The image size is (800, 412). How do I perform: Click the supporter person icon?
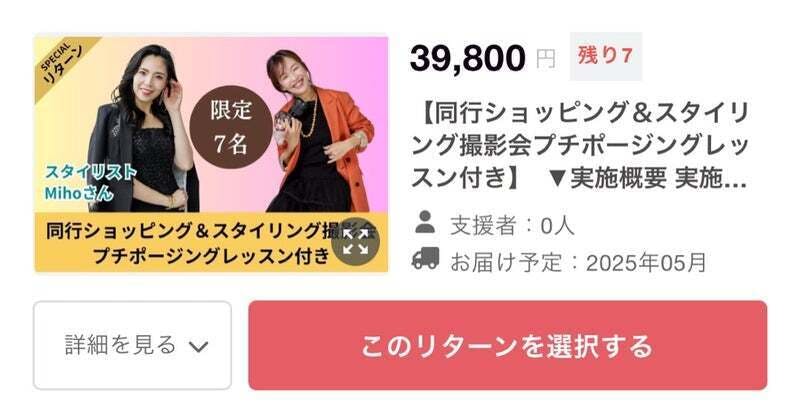(424, 222)
